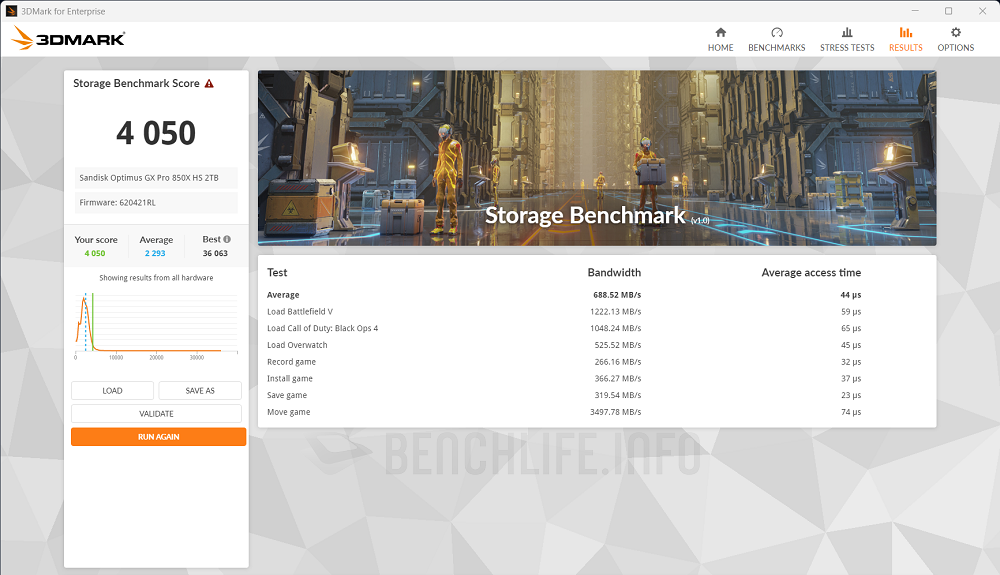Open the Home icon in navigation

(720, 33)
